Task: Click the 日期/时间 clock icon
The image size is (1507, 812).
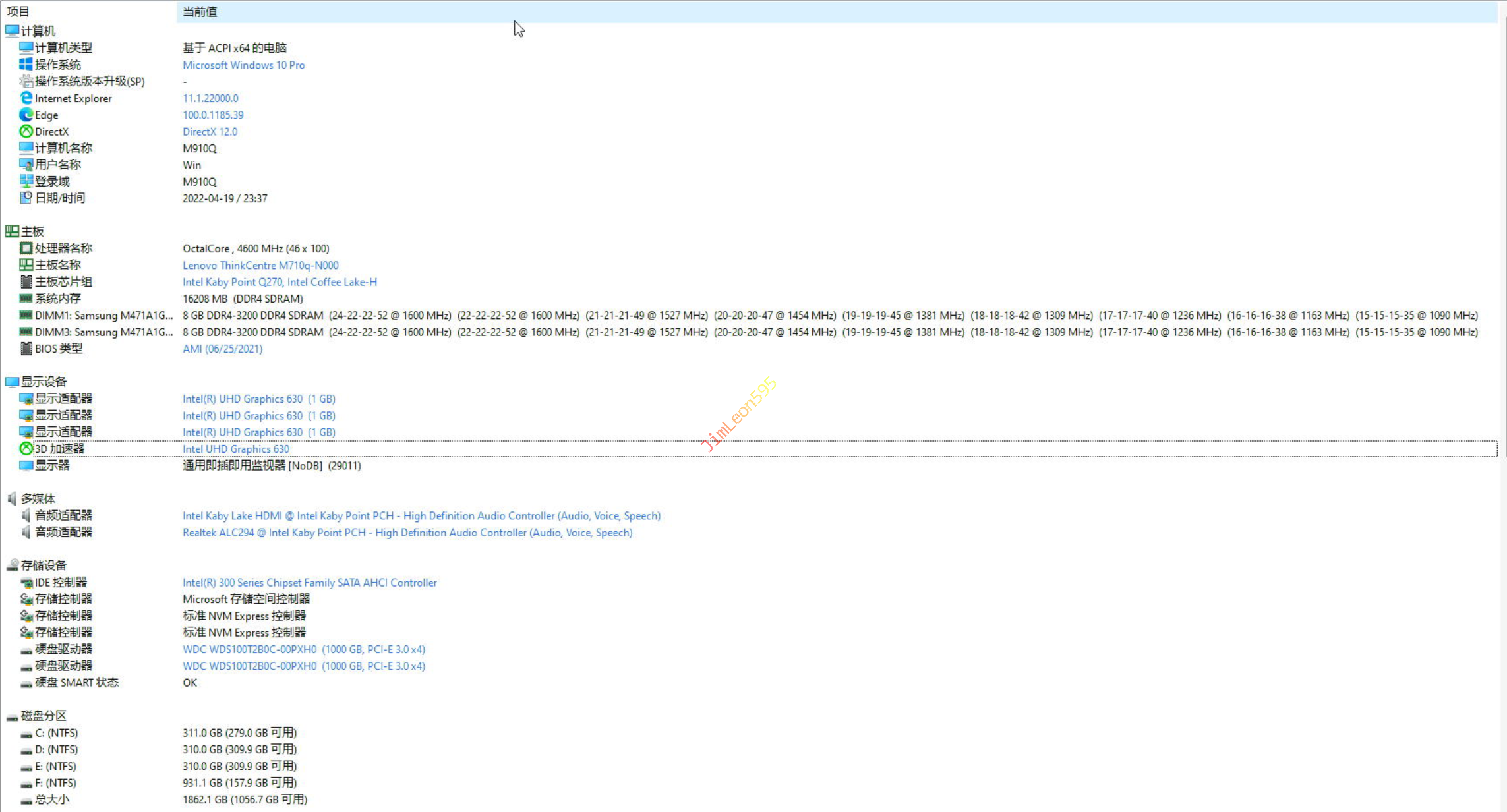Action: tap(26, 198)
